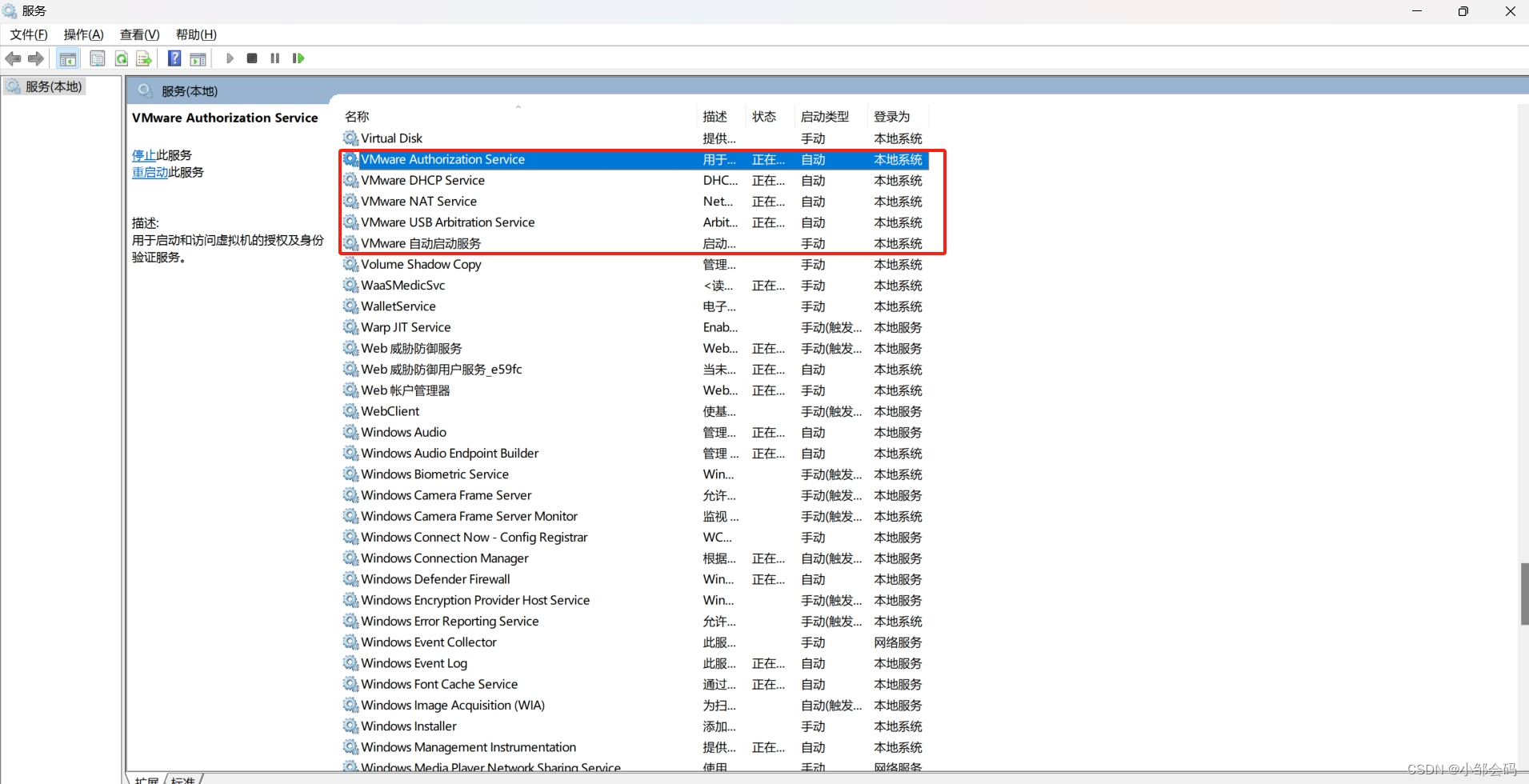The height and width of the screenshot is (784, 1529).
Task: Toggle the show/hide console tree icon
Action: [68, 58]
